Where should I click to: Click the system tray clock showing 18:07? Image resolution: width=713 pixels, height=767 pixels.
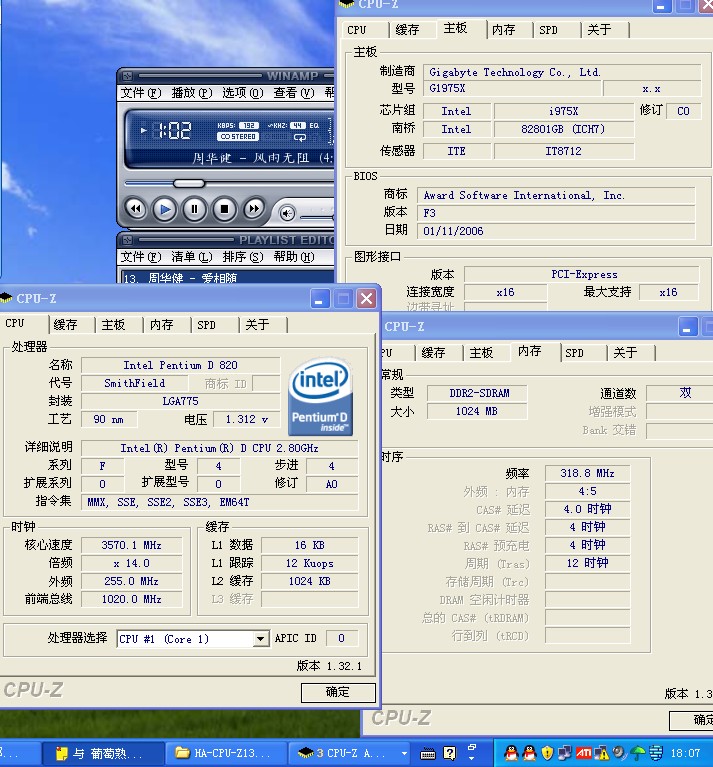(686, 753)
